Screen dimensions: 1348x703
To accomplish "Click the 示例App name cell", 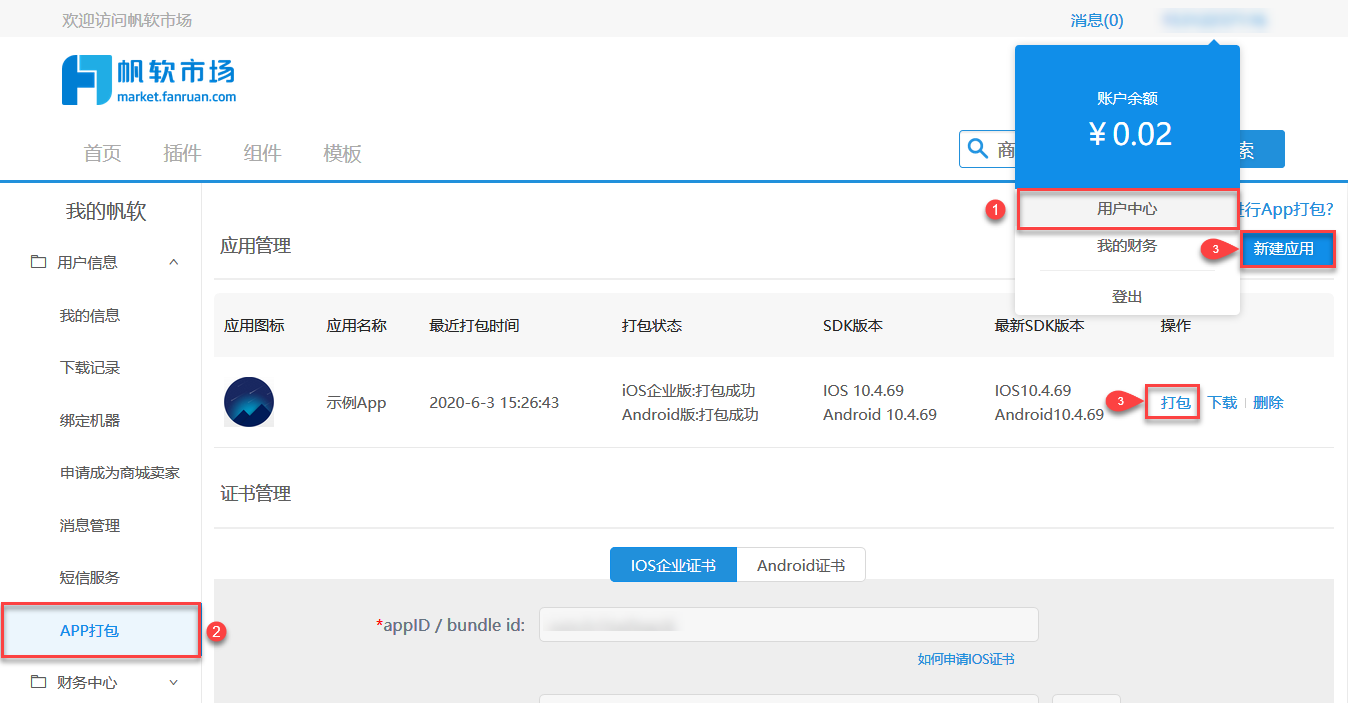I will coord(356,402).
